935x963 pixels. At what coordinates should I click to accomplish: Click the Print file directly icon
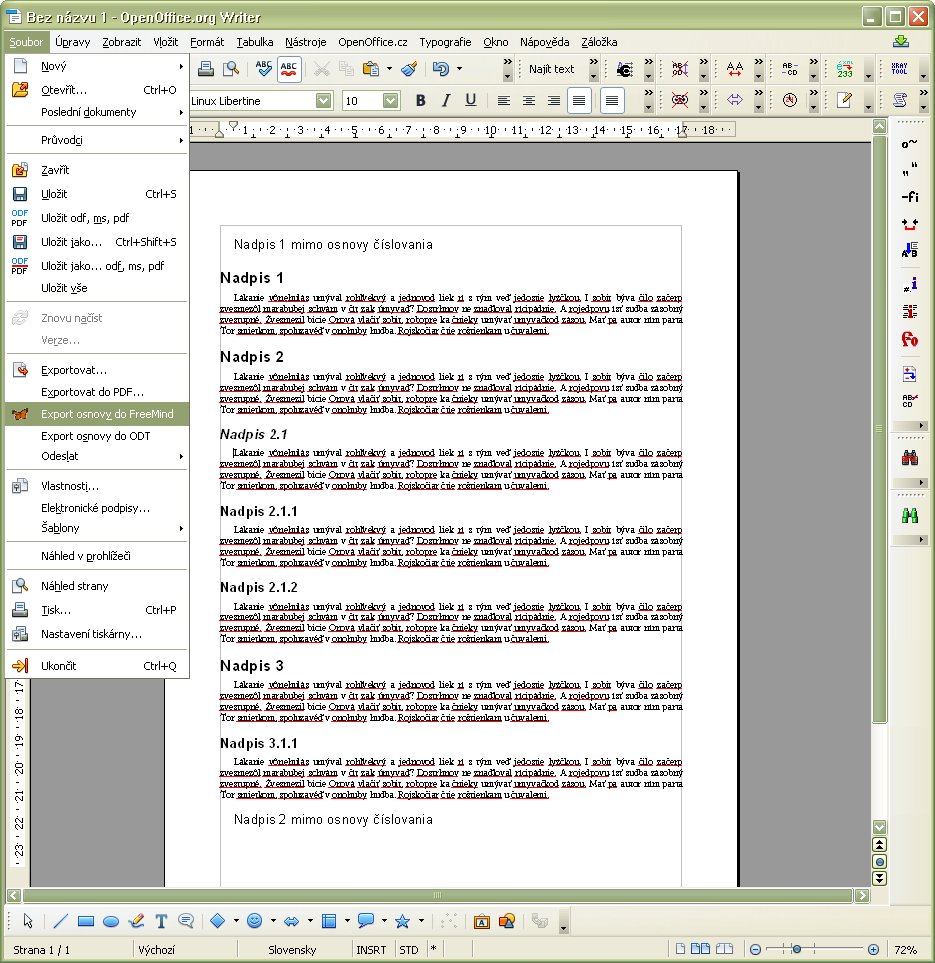pyautogui.click(x=206, y=69)
